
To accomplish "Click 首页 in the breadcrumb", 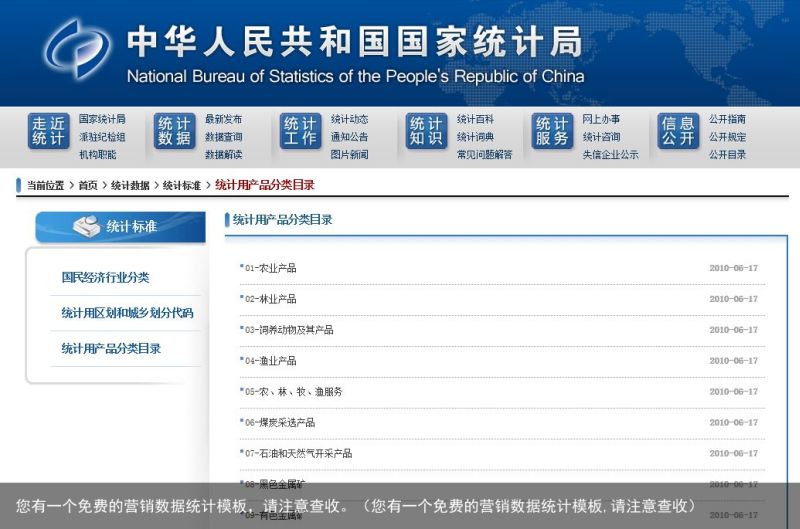I will (x=88, y=185).
